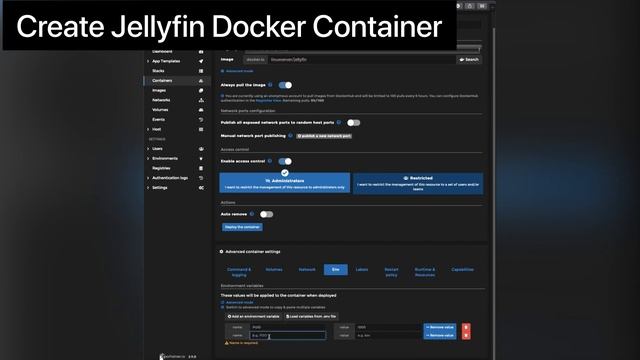
Task: Click the App Templates rocket icon
Action: pyautogui.click(x=201, y=61)
